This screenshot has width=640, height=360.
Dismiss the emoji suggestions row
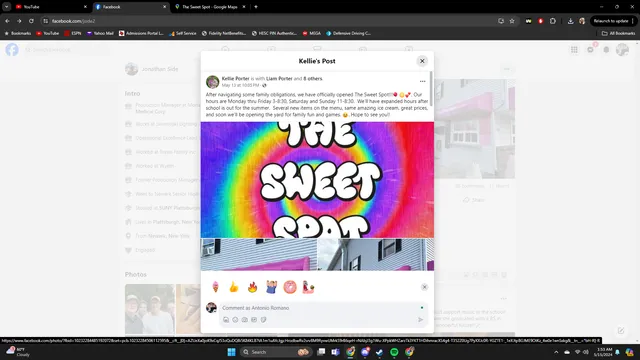(424, 287)
